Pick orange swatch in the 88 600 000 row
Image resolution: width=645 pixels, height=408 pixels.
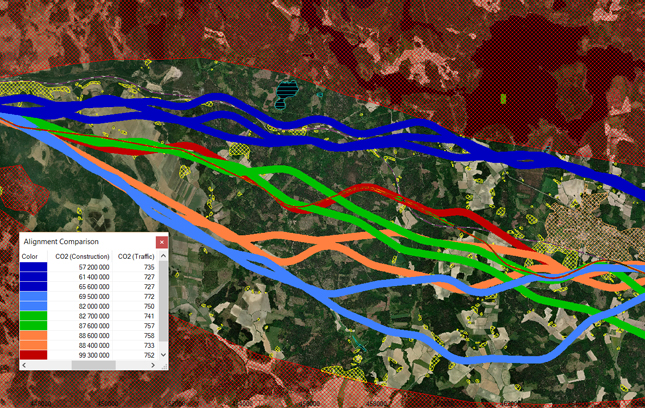tap(33, 336)
